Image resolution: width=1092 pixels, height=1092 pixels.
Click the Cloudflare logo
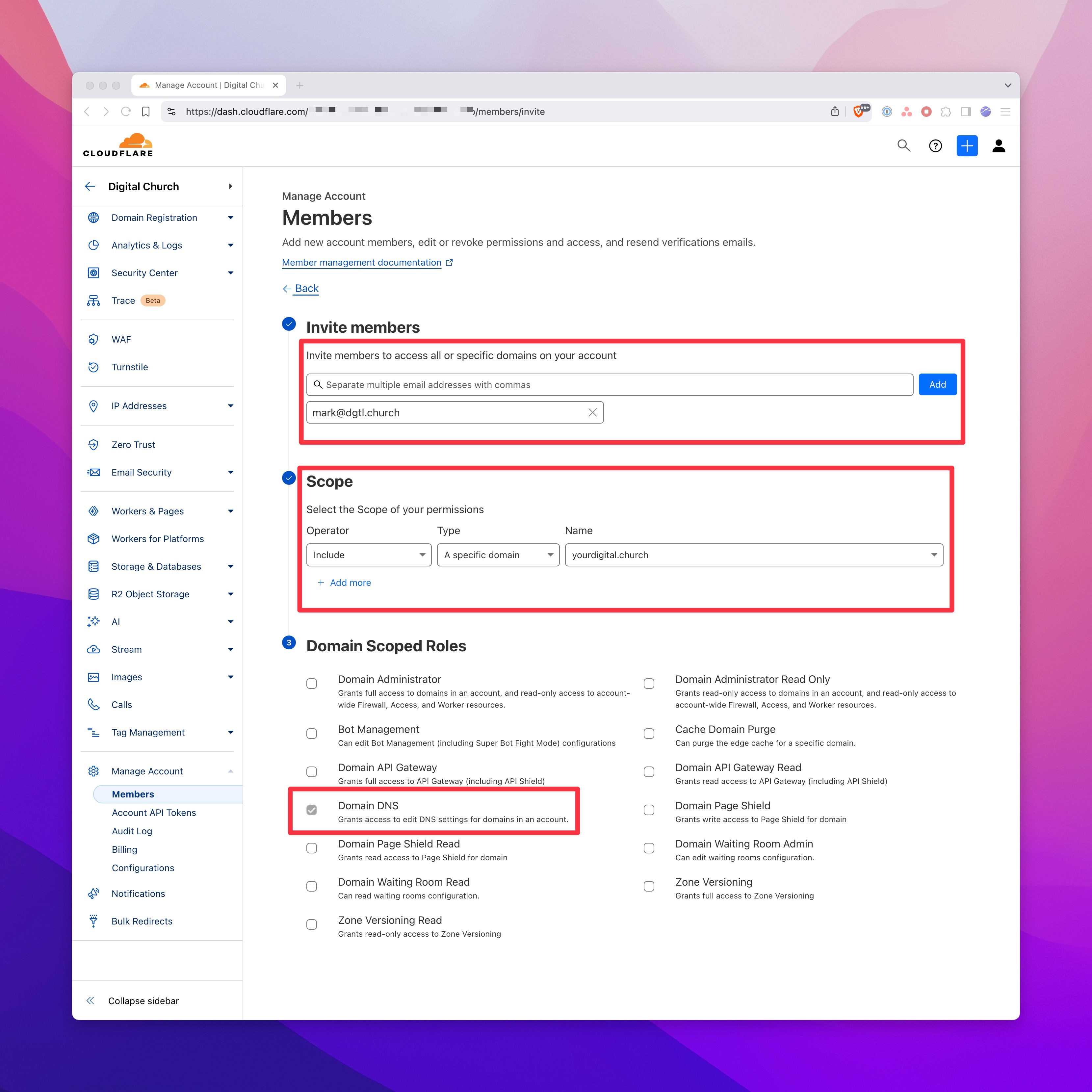[118, 145]
